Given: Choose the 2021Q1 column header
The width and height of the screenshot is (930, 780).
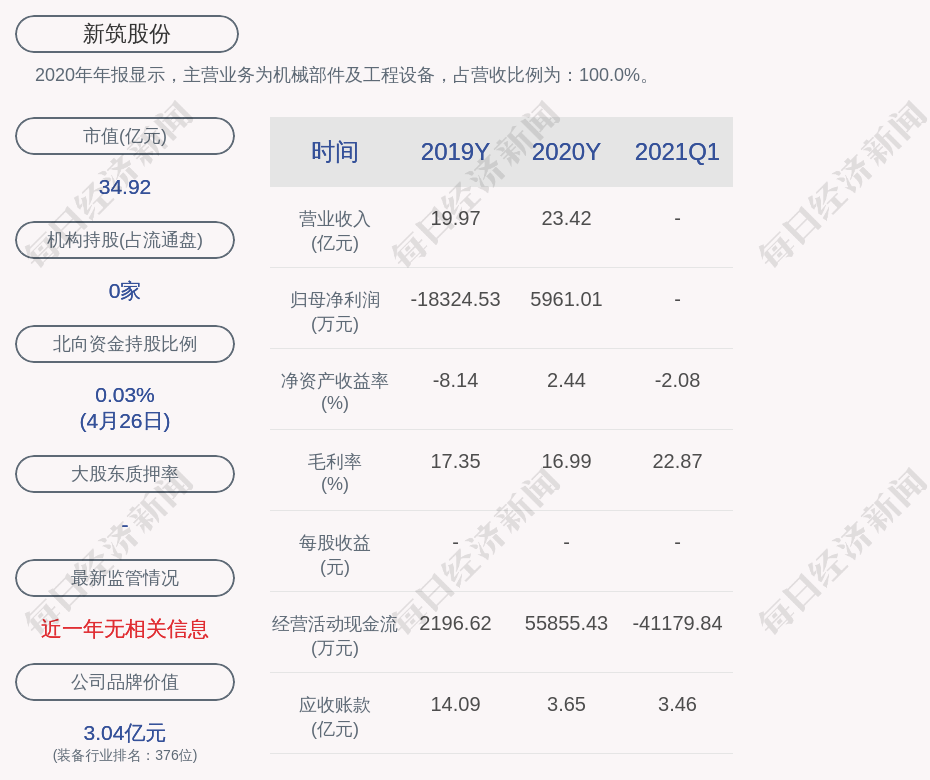Looking at the screenshot, I should (x=677, y=152).
